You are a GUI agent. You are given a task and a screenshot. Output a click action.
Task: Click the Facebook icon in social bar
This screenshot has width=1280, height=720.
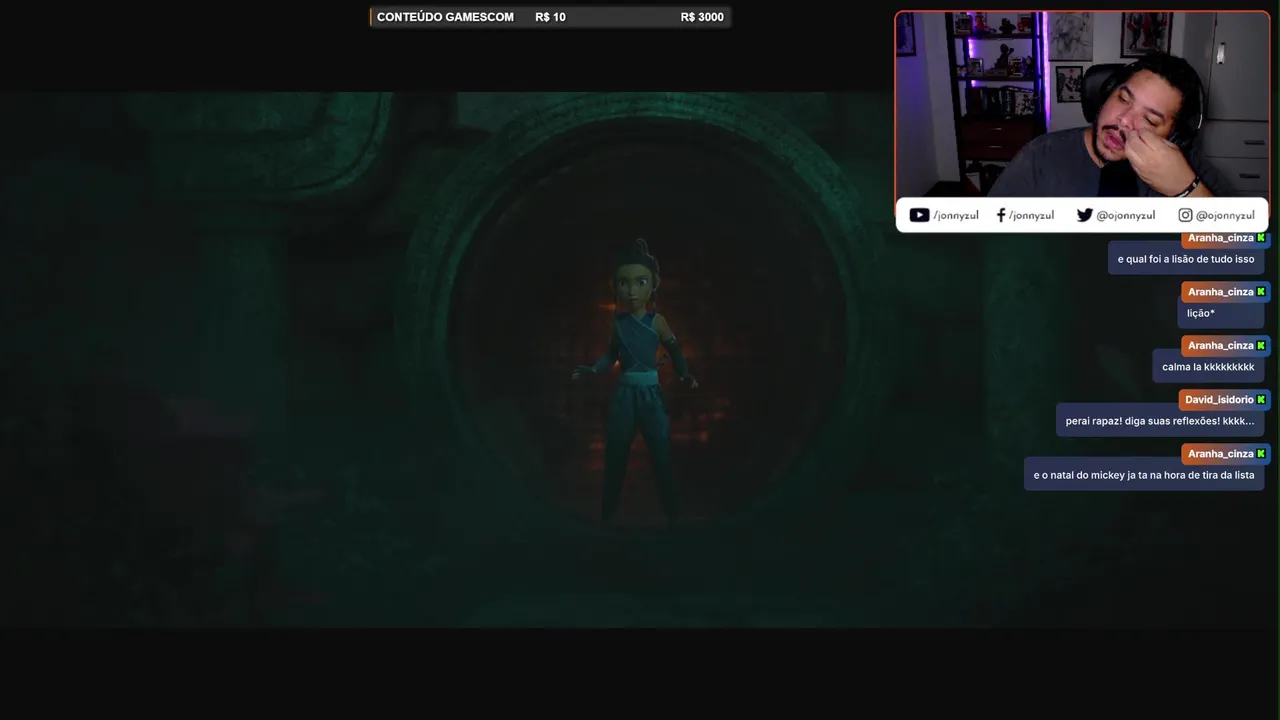(x=1001, y=215)
